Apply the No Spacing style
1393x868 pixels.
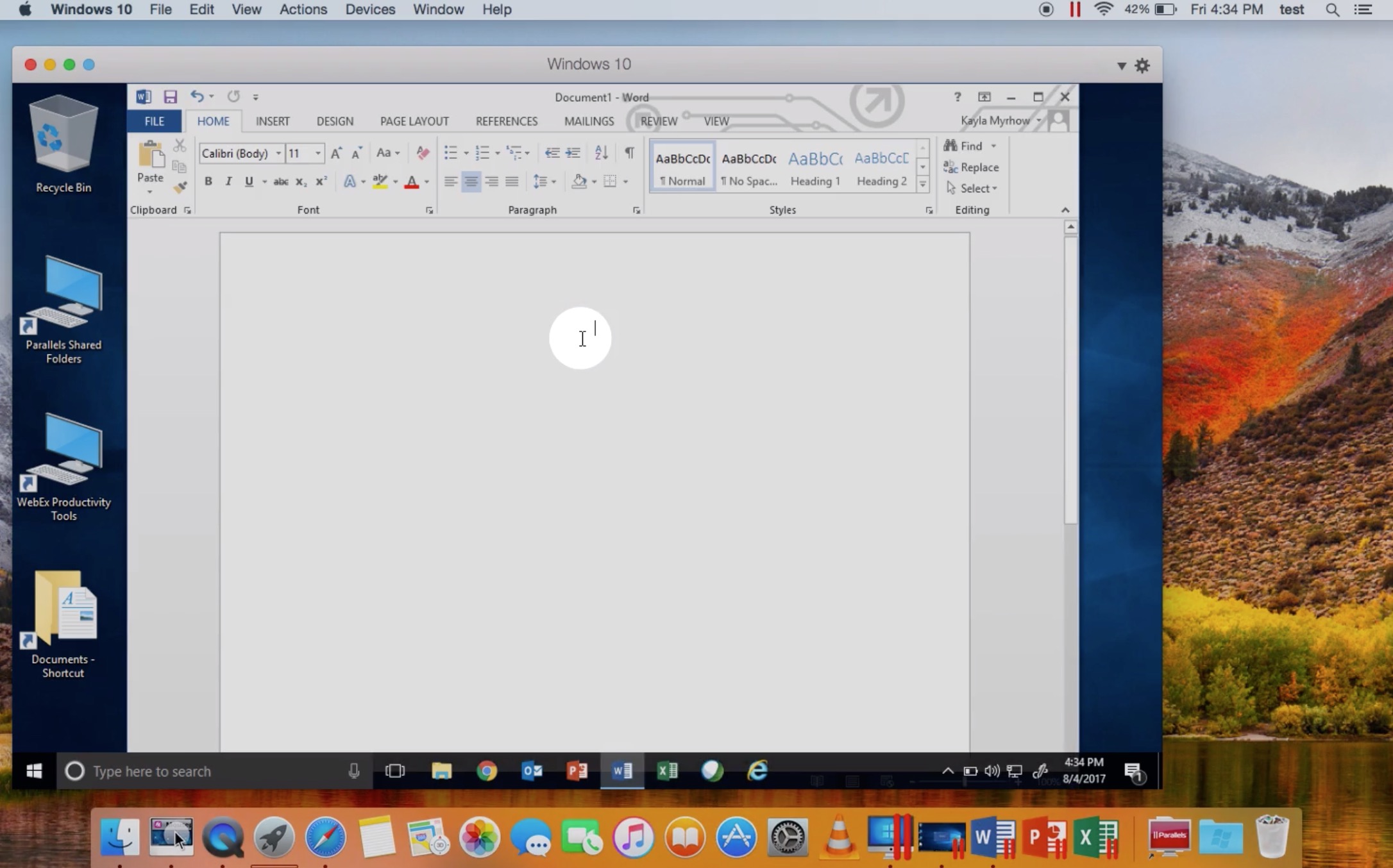click(x=748, y=167)
